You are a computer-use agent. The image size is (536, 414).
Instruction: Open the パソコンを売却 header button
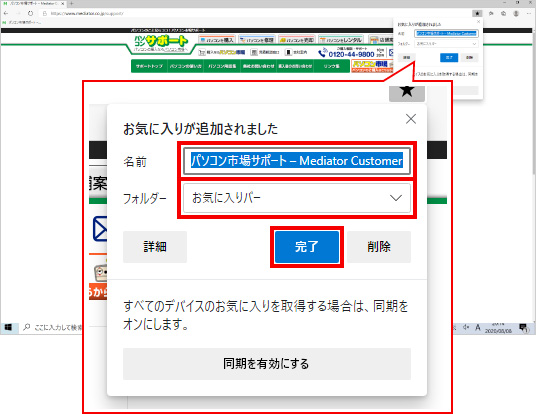pyautogui.click(x=297, y=40)
